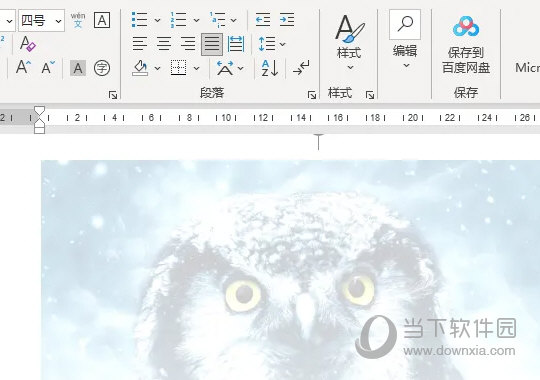The width and height of the screenshot is (540, 380).
Task: Open the 段落 paragraph dialog launcher
Action: coord(312,95)
